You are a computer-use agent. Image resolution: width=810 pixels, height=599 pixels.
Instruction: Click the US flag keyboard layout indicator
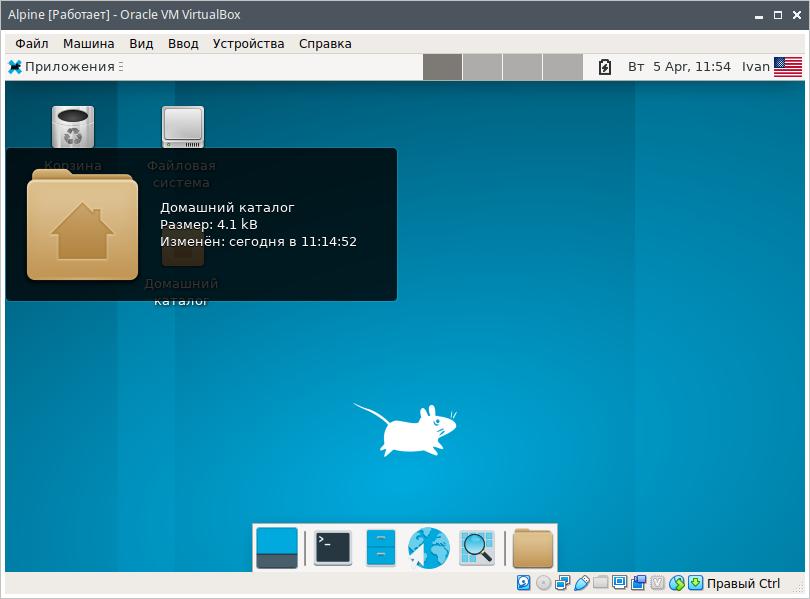coord(788,67)
